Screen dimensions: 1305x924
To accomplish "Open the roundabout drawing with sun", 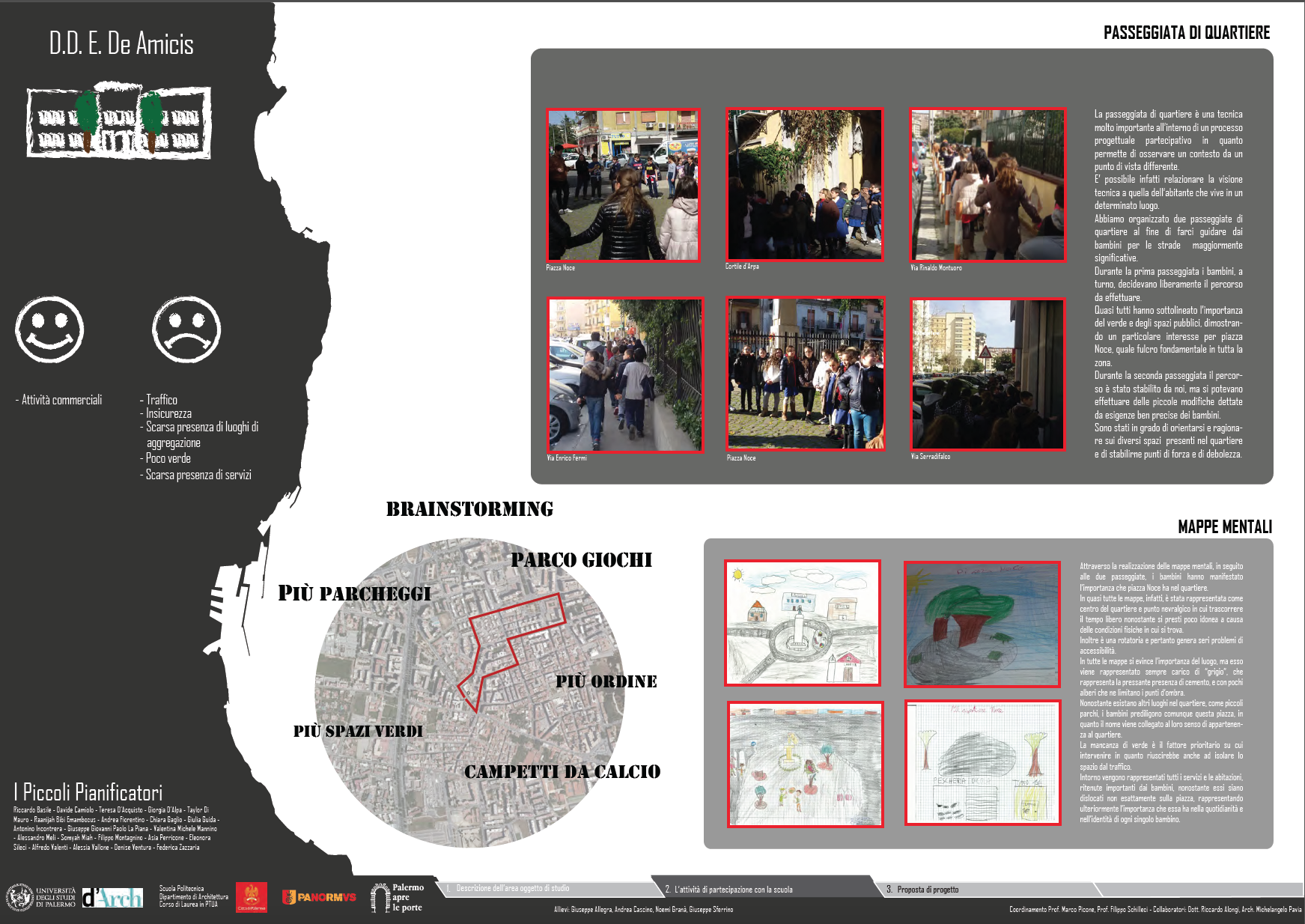I will coord(803,623).
